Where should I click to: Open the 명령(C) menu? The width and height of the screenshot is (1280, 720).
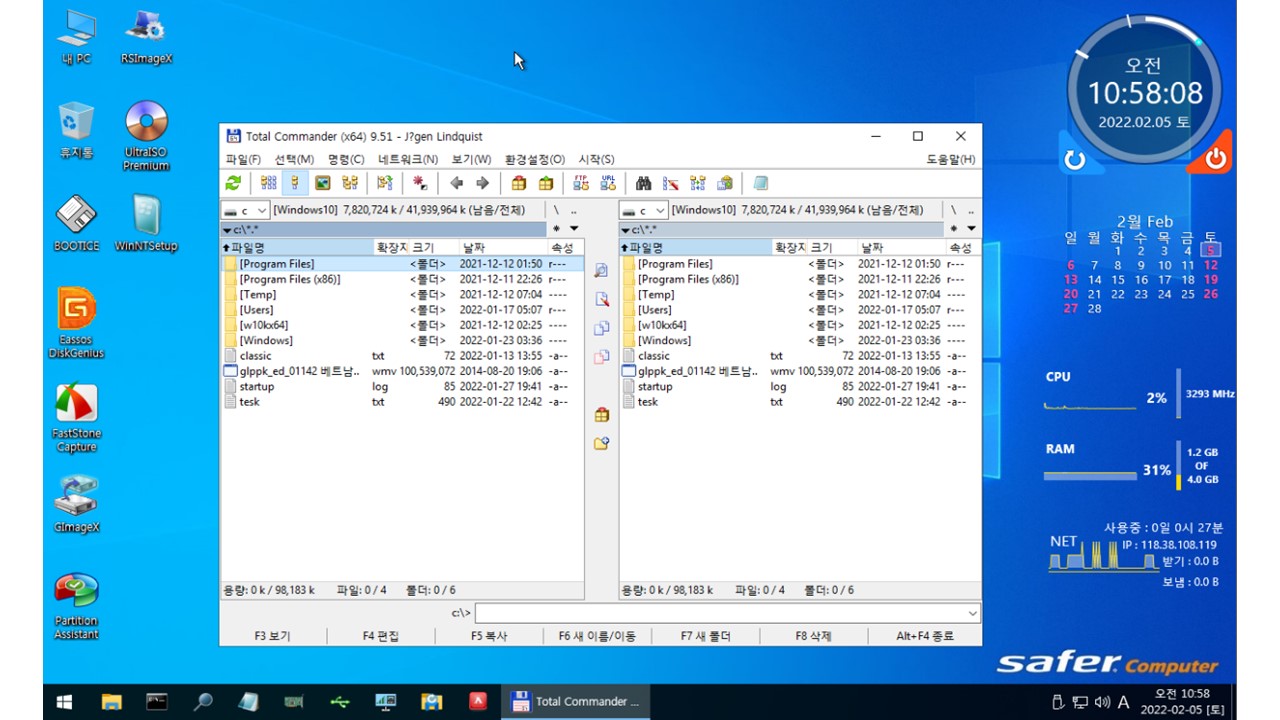coord(346,159)
